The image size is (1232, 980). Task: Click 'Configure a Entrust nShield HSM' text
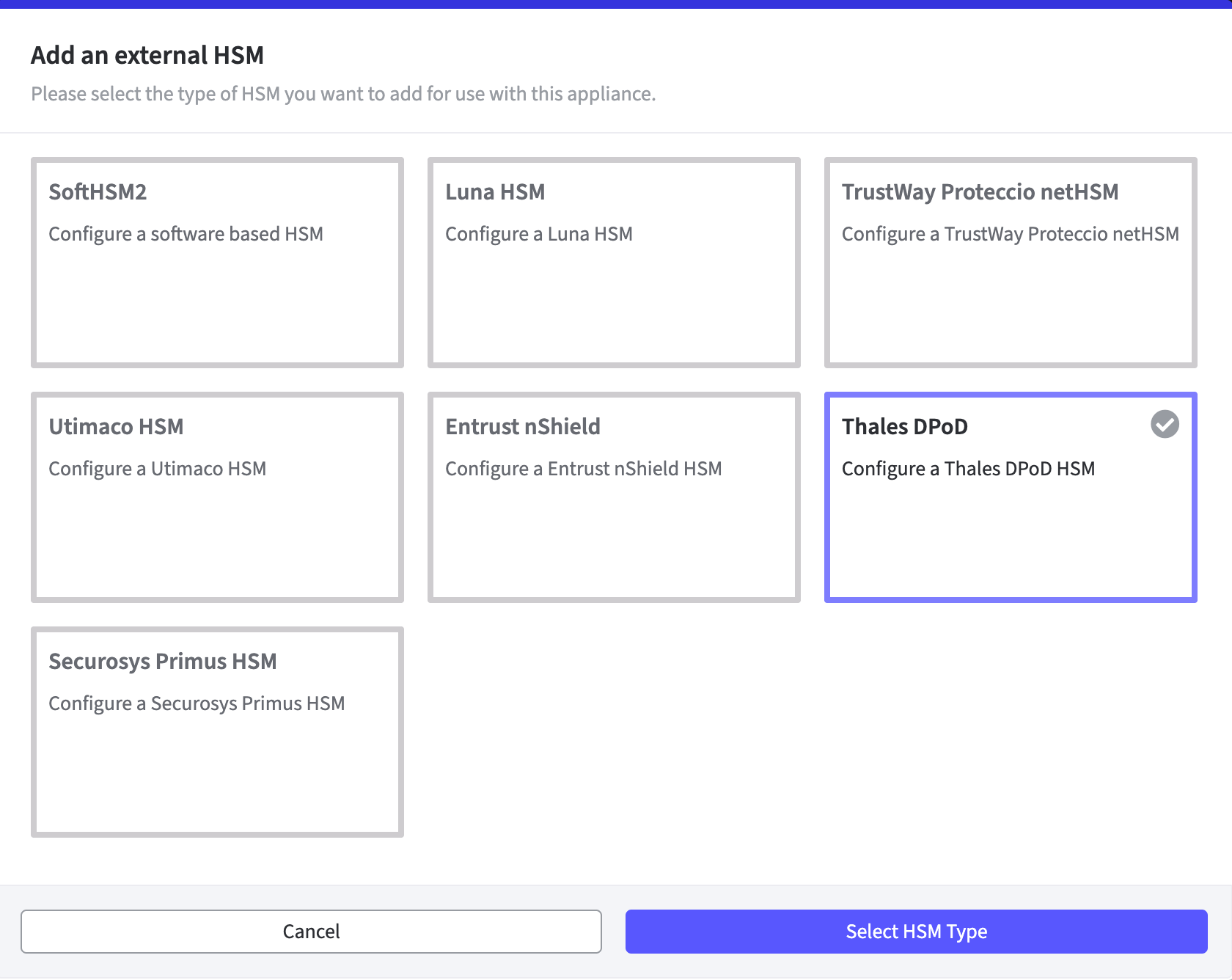(x=583, y=469)
